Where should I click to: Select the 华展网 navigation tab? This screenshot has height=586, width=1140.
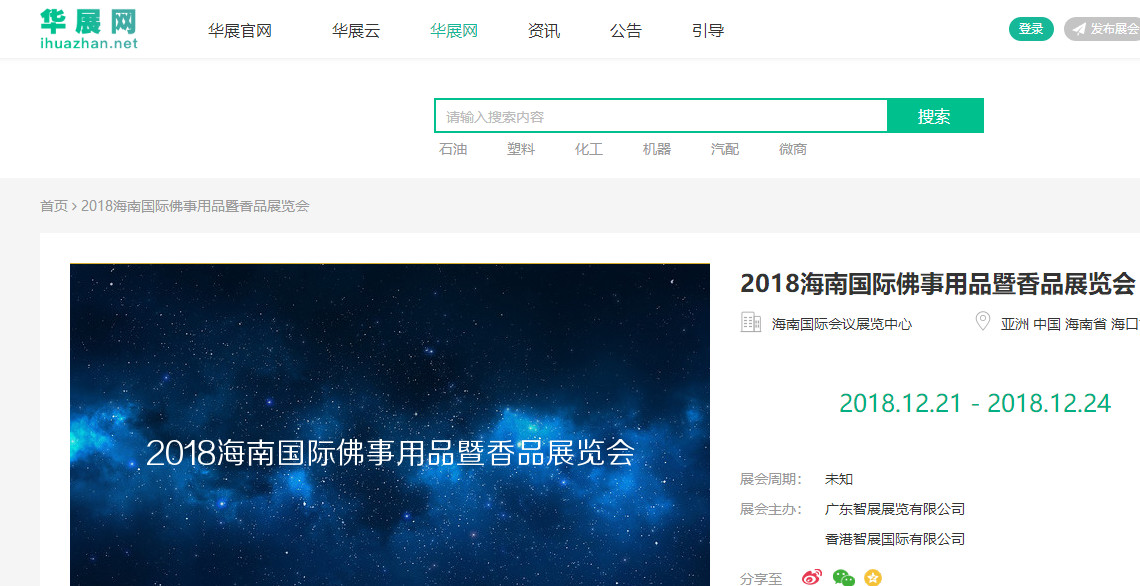pyautogui.click(x=454, y=31)
